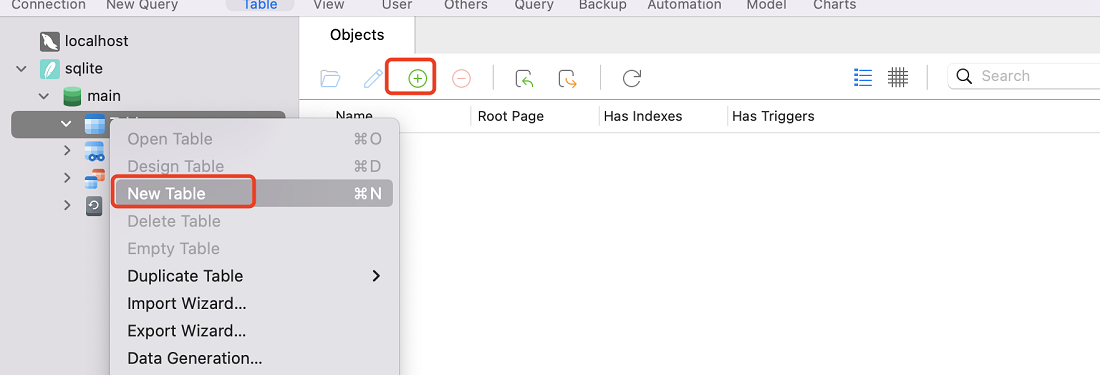Click the Open Table folder icon
The image size is (1100, 375).
pos(330,79)
